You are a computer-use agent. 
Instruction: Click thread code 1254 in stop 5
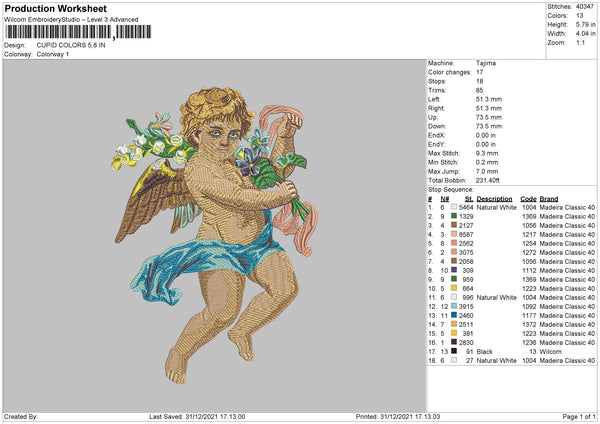coord(529,243)
